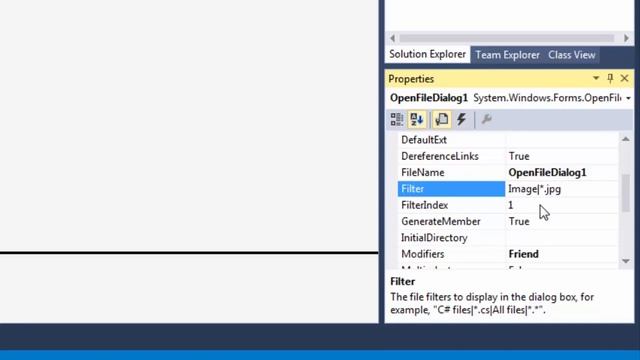Click the empty DefaultExt value field
Viewport: 640px width, 360px height.
point(562,140)
